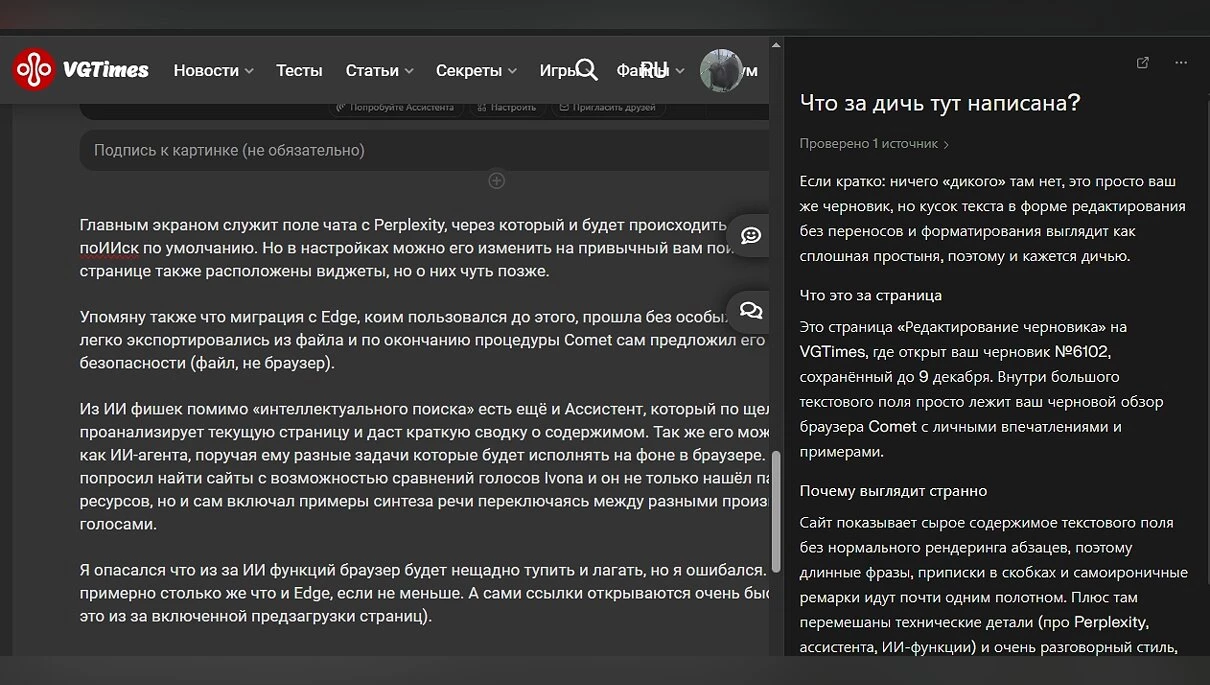Open the assistant panel three-dots menu
This screenshot has width=1210, height=685.
[x=1181, y=62]
